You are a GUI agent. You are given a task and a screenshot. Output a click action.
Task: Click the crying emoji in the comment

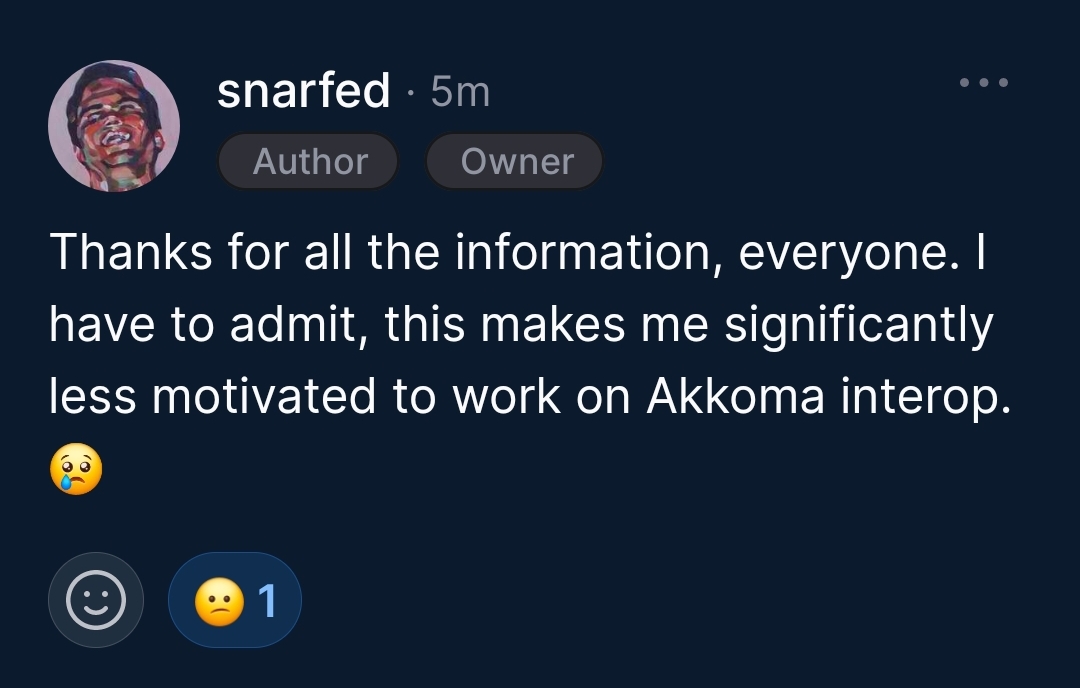coord(75,470)
